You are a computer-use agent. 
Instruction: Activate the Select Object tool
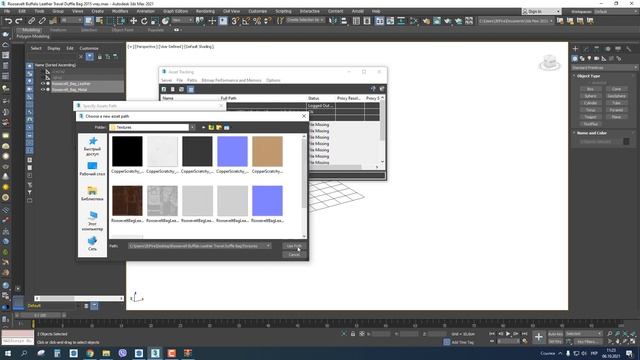(x=89, y=21)
